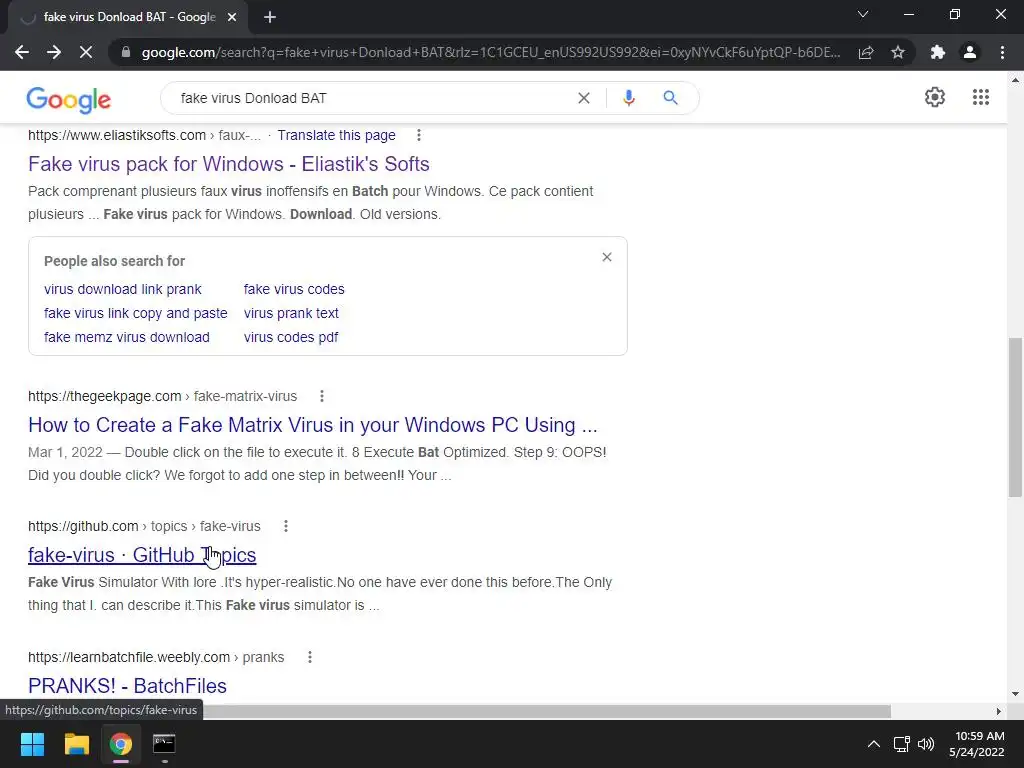Viewport: 1024px width, 768px height.
Task: Open Google quick settings gear
Action: pos(935,97)
